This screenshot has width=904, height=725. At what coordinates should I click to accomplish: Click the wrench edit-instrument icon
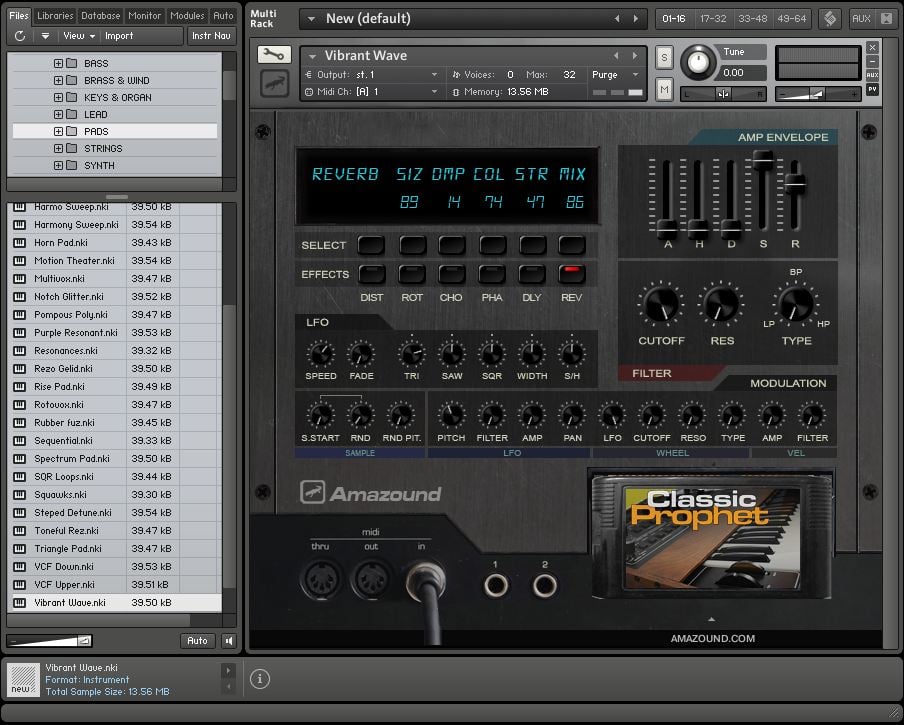(273, 56)
